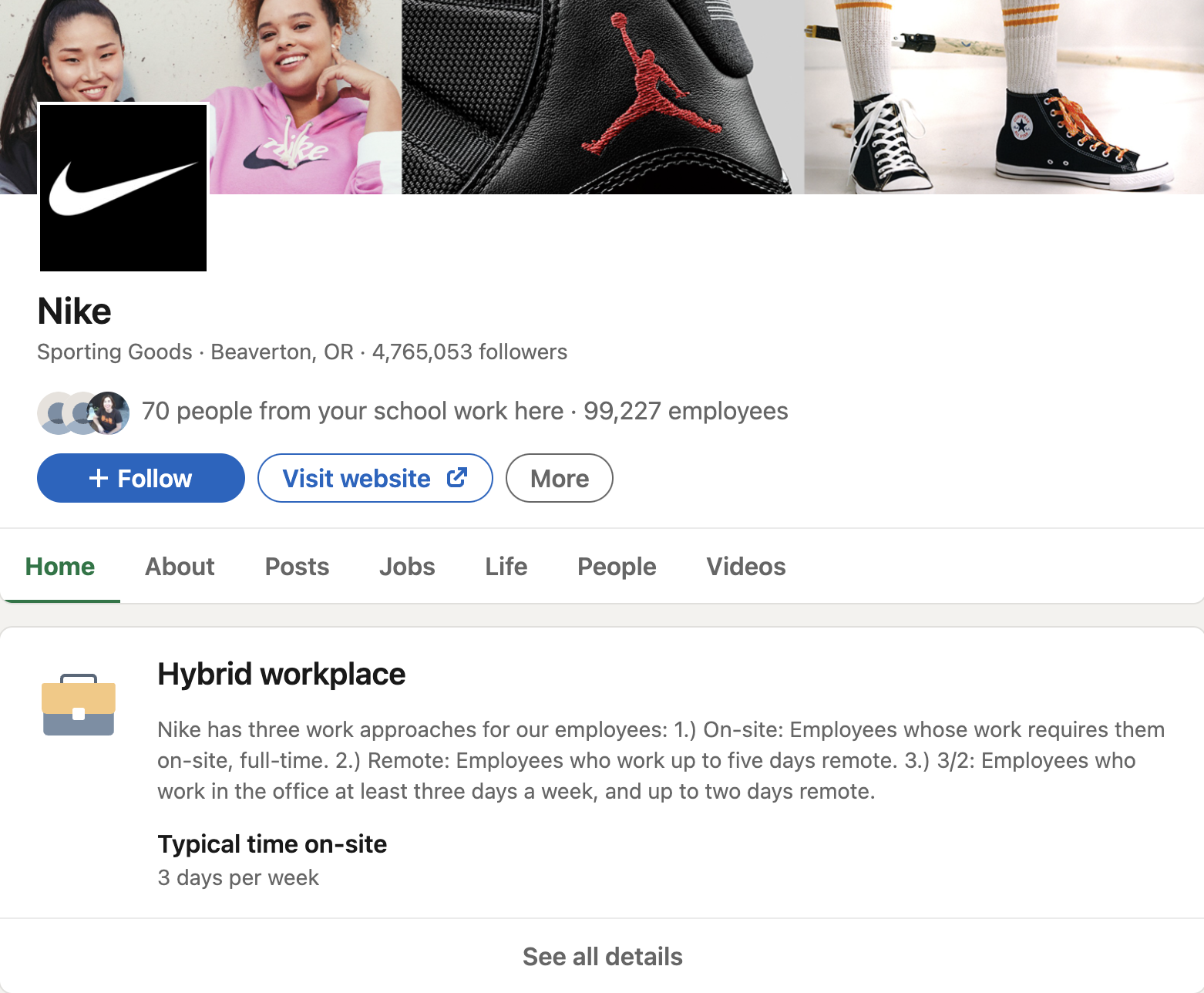The width and height of the screenshot is (1204, 993).
Task: Click "70 people from your school work here"
Action: (x=352, y=411)
